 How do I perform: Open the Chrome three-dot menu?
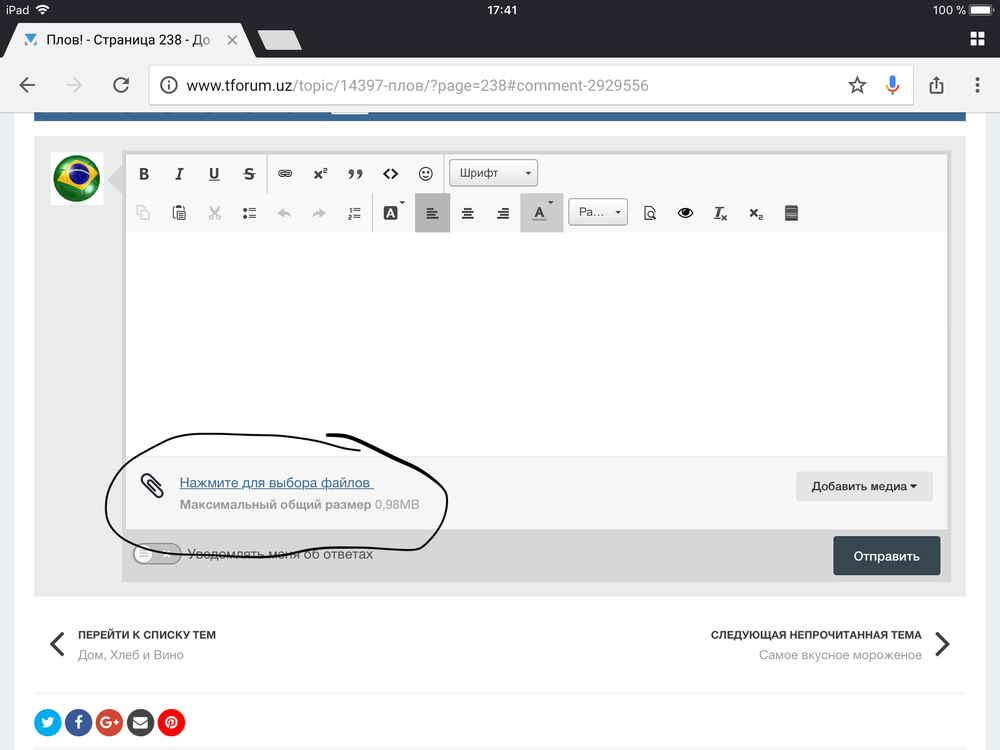point(977,86)
